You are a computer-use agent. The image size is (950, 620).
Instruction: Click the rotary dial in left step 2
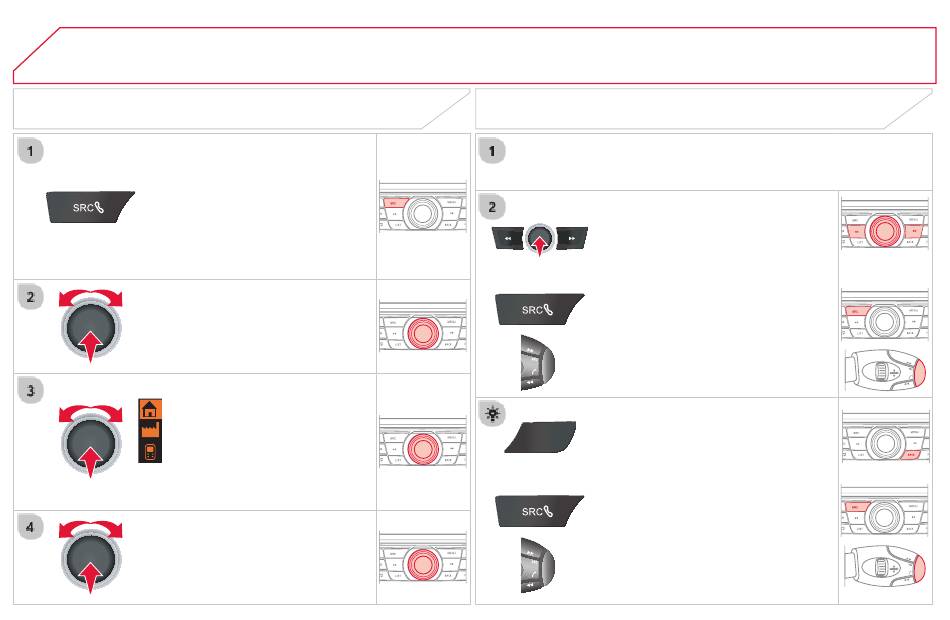(91, 327)
